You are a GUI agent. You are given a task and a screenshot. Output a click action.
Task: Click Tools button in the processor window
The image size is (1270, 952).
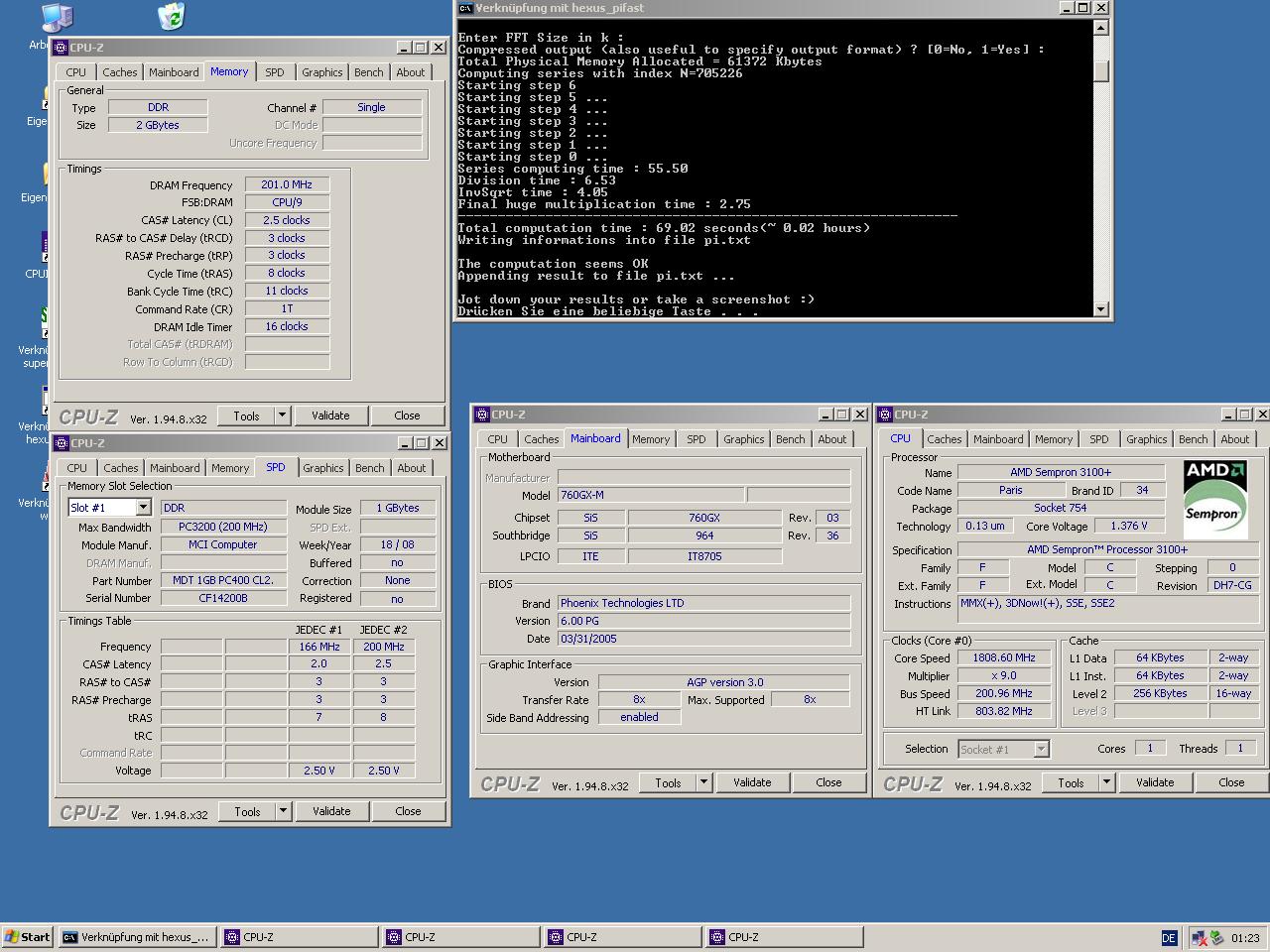tap(1071, 782)
